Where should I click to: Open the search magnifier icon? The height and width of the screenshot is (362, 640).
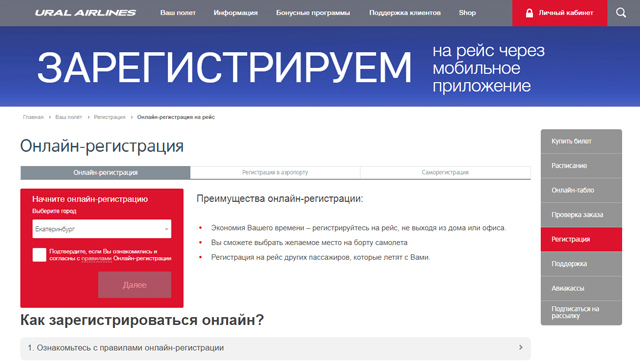(621, 13)
